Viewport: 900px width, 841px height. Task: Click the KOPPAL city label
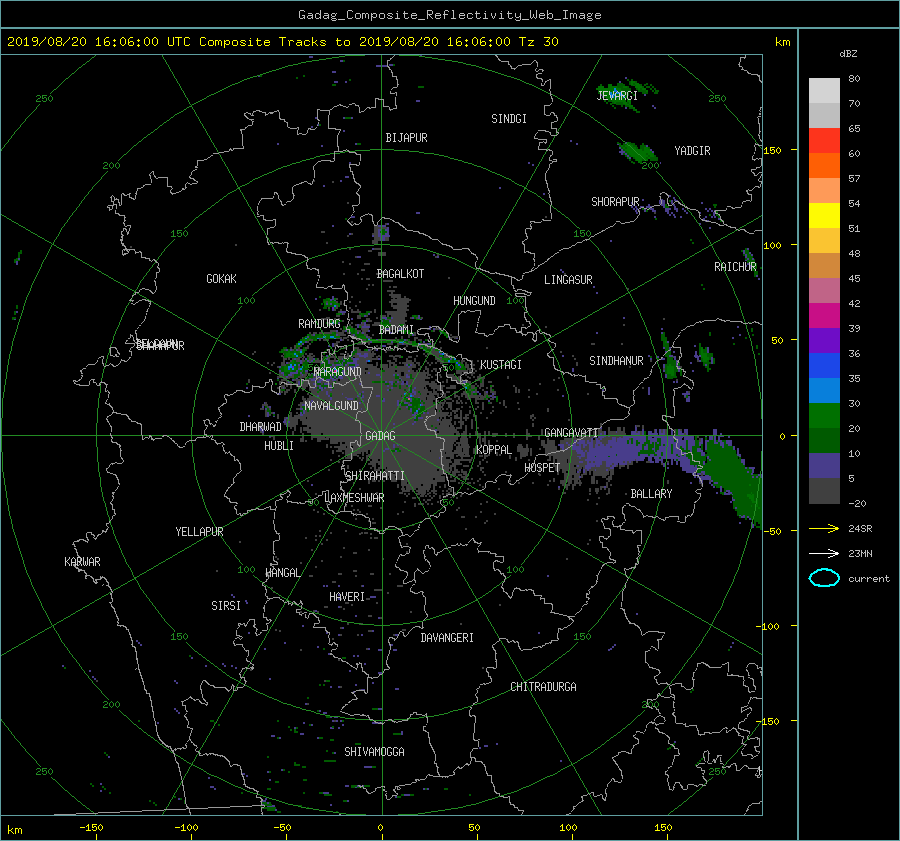pyautogui.click(x=494, y=450)
